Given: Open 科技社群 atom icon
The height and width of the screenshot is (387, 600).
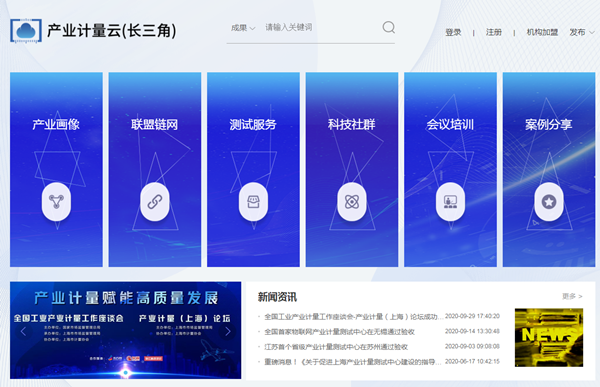Looking at the screenshot, I should coord(352,201).
